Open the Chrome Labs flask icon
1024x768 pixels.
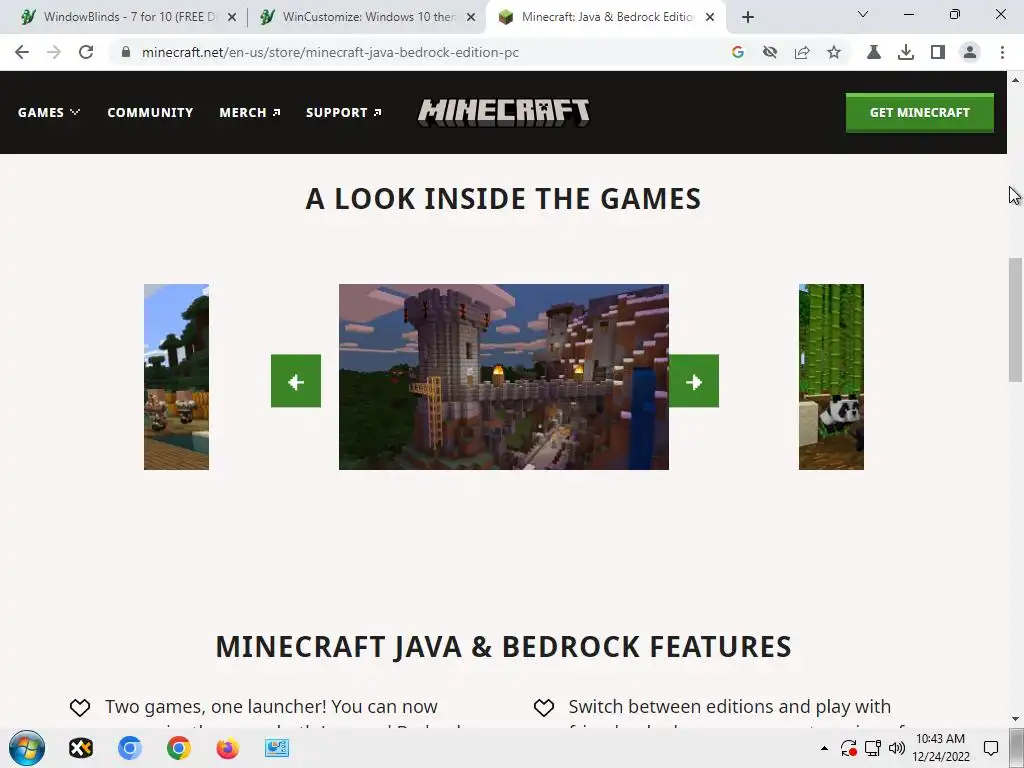pos(874,52)
